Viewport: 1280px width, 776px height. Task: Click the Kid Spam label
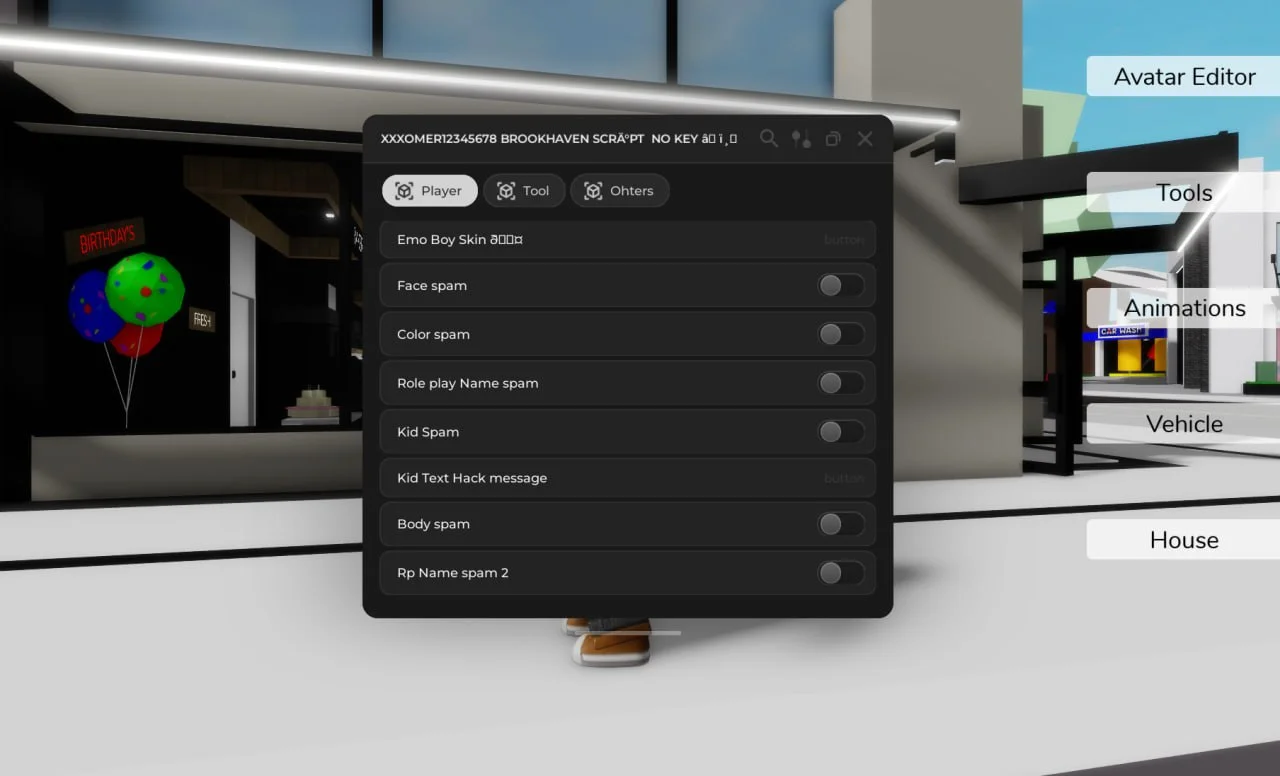(428, 432)
